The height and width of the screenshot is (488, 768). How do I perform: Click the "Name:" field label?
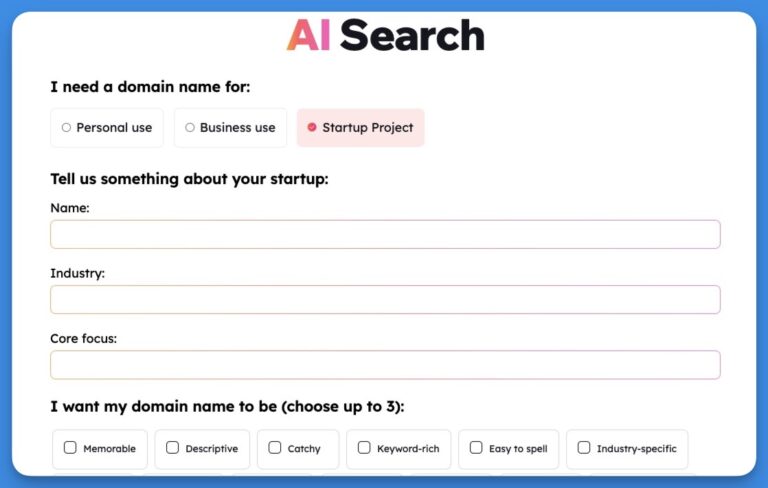[70, 208]
